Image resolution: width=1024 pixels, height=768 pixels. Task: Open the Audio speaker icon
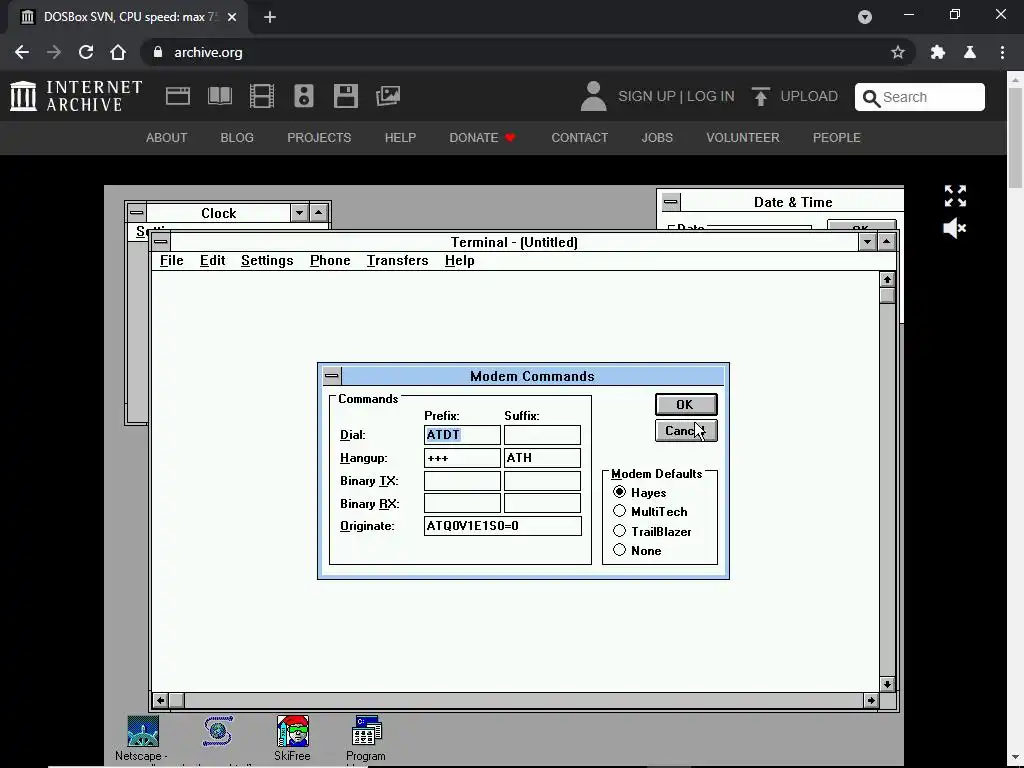pyautogui.click(x=304, y=96)
